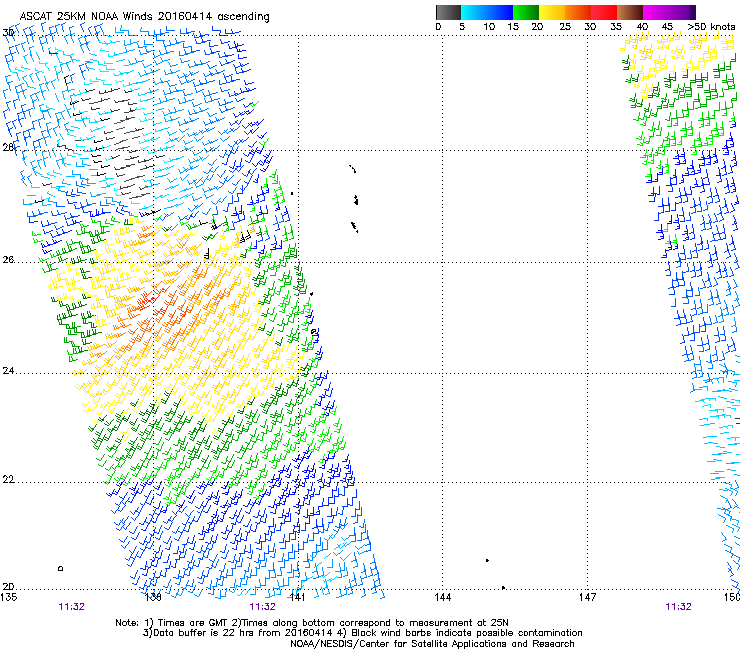Click the red 30-35 knots legend segment
Image resolution: width=740 pixels, height=650 pixels.
pyautogui.click(x=604, y=12)
